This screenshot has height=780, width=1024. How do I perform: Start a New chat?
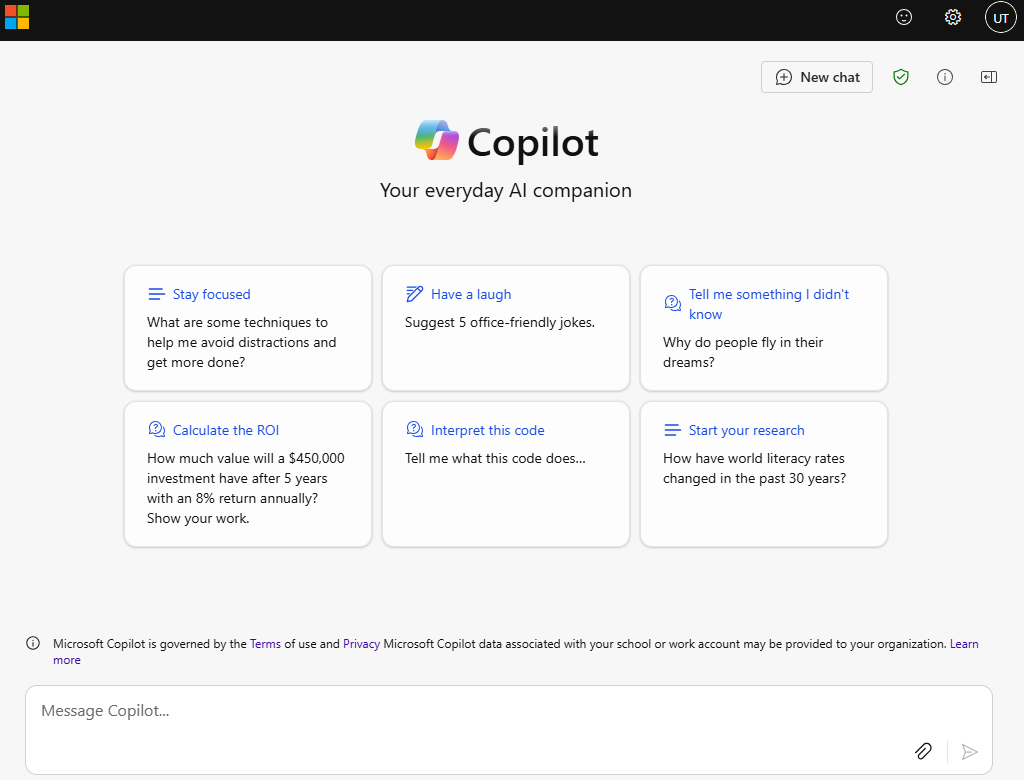click(816, 77)
